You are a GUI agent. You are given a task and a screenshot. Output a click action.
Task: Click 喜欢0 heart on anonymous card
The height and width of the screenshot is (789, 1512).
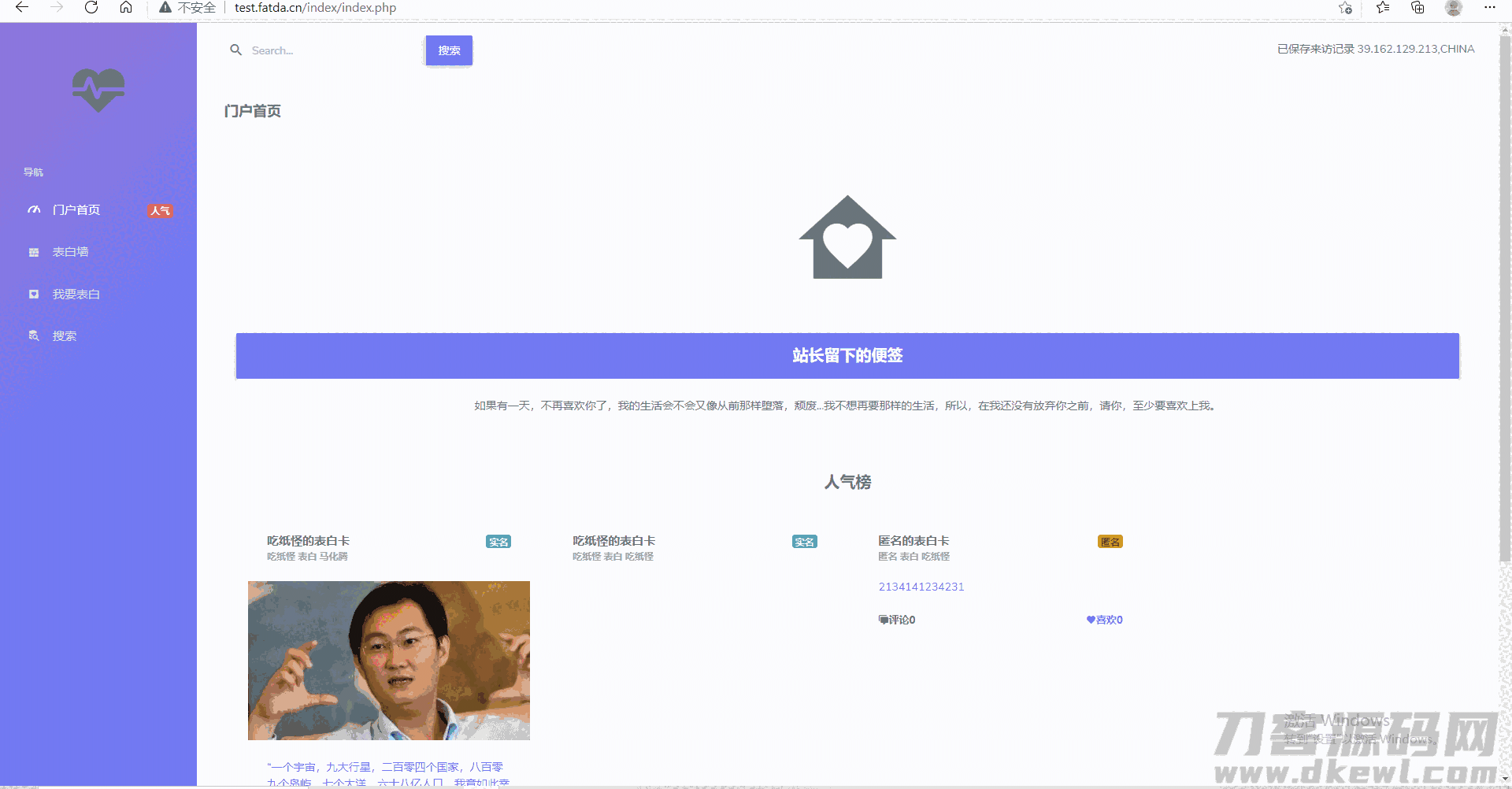pyautogui.click(x=1104, y=620)
